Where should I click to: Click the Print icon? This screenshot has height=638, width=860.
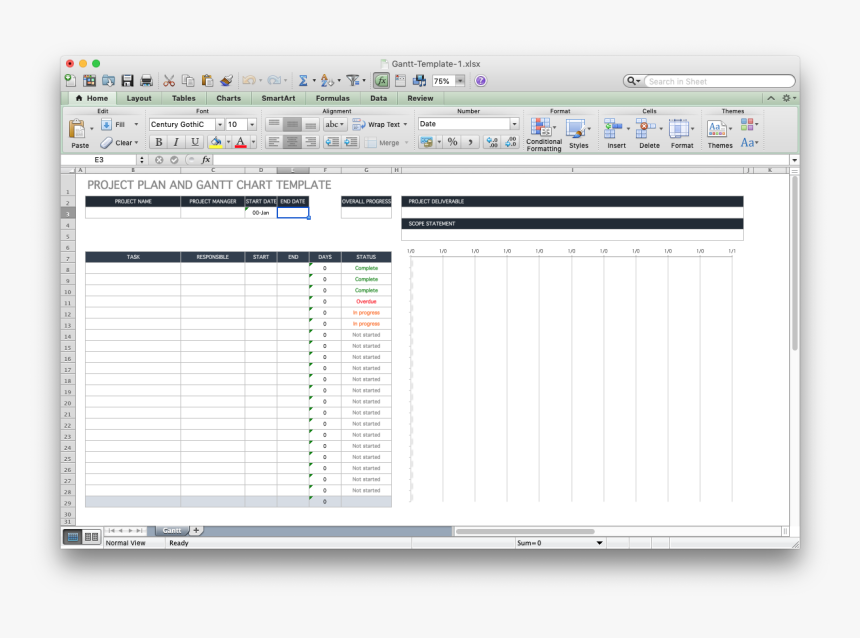point(146,81)
